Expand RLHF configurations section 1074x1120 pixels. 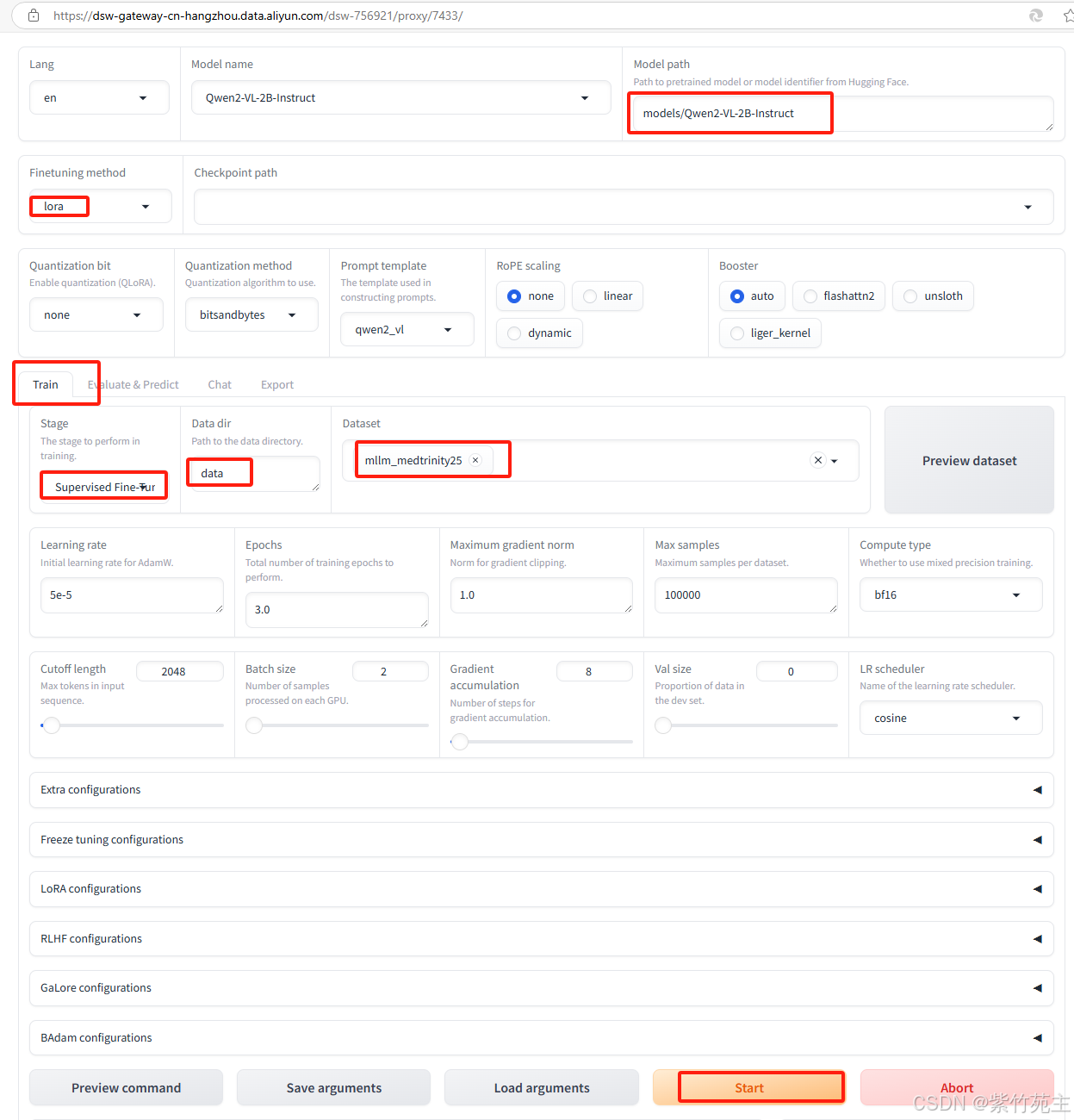[x=542, y=939]
